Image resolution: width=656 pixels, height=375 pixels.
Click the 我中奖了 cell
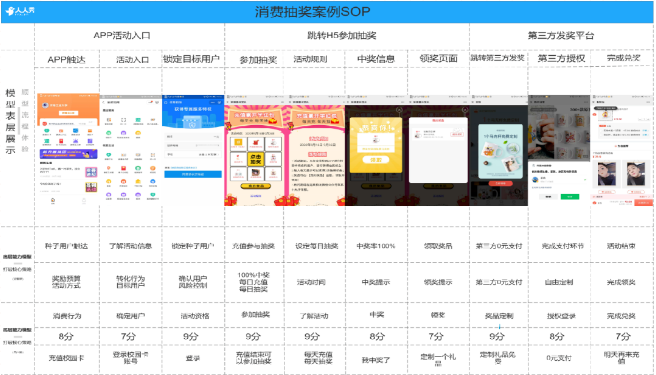[376, 360]
